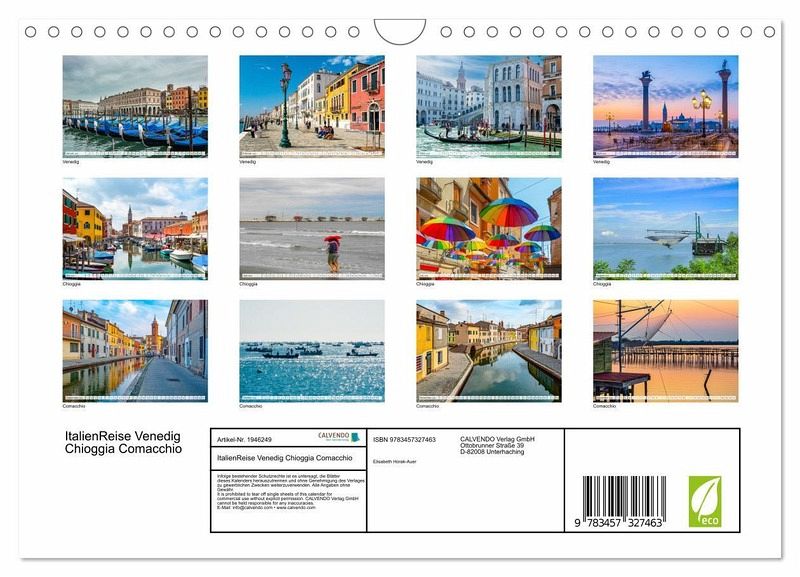The width and height of the screenshot is (800, 577).
Task: Select the Venice street lamp and colorful houses photo
Action: coord(311,105)
